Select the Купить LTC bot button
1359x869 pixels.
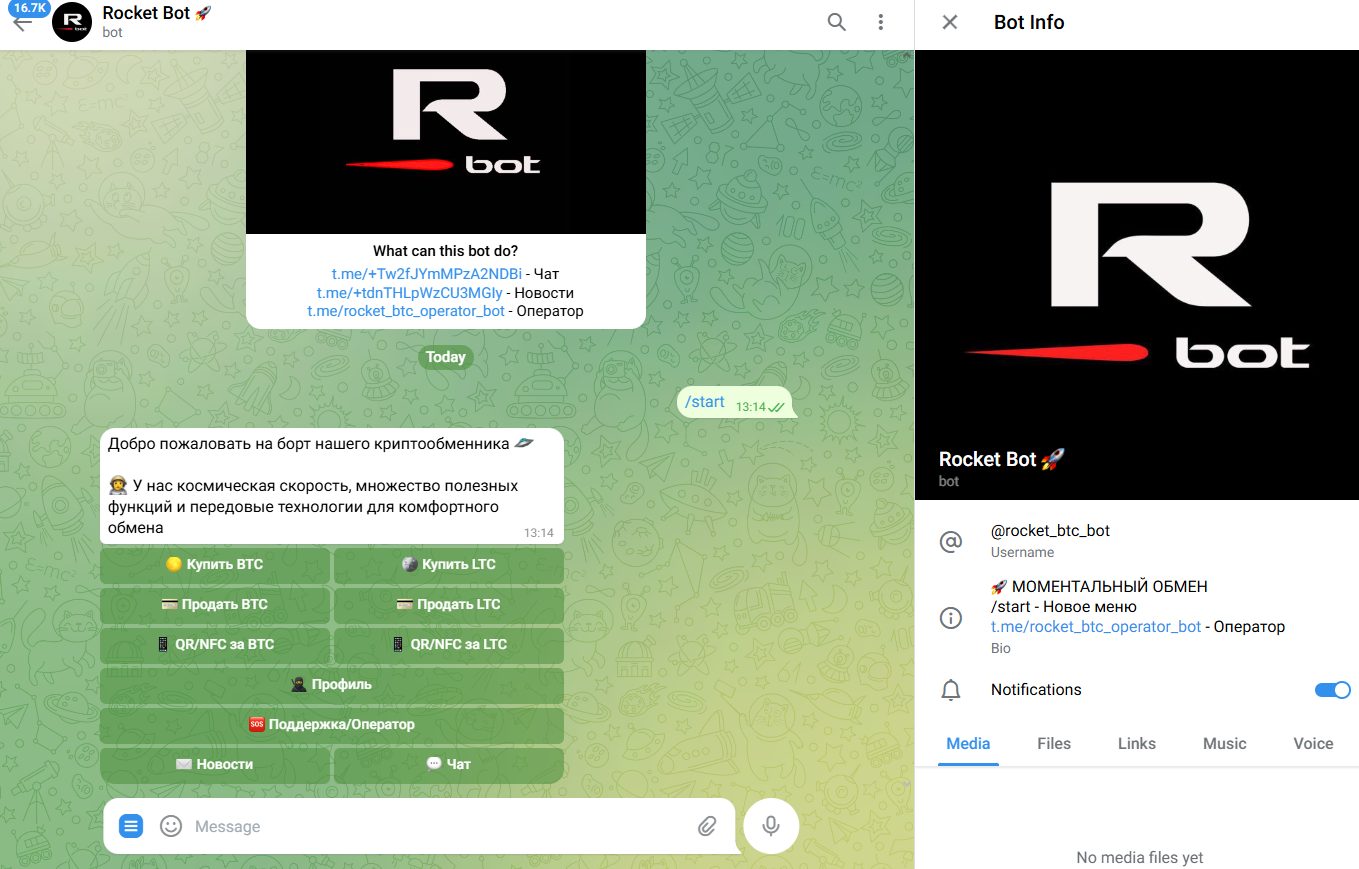pyautogui.click(x=449, y=565)
